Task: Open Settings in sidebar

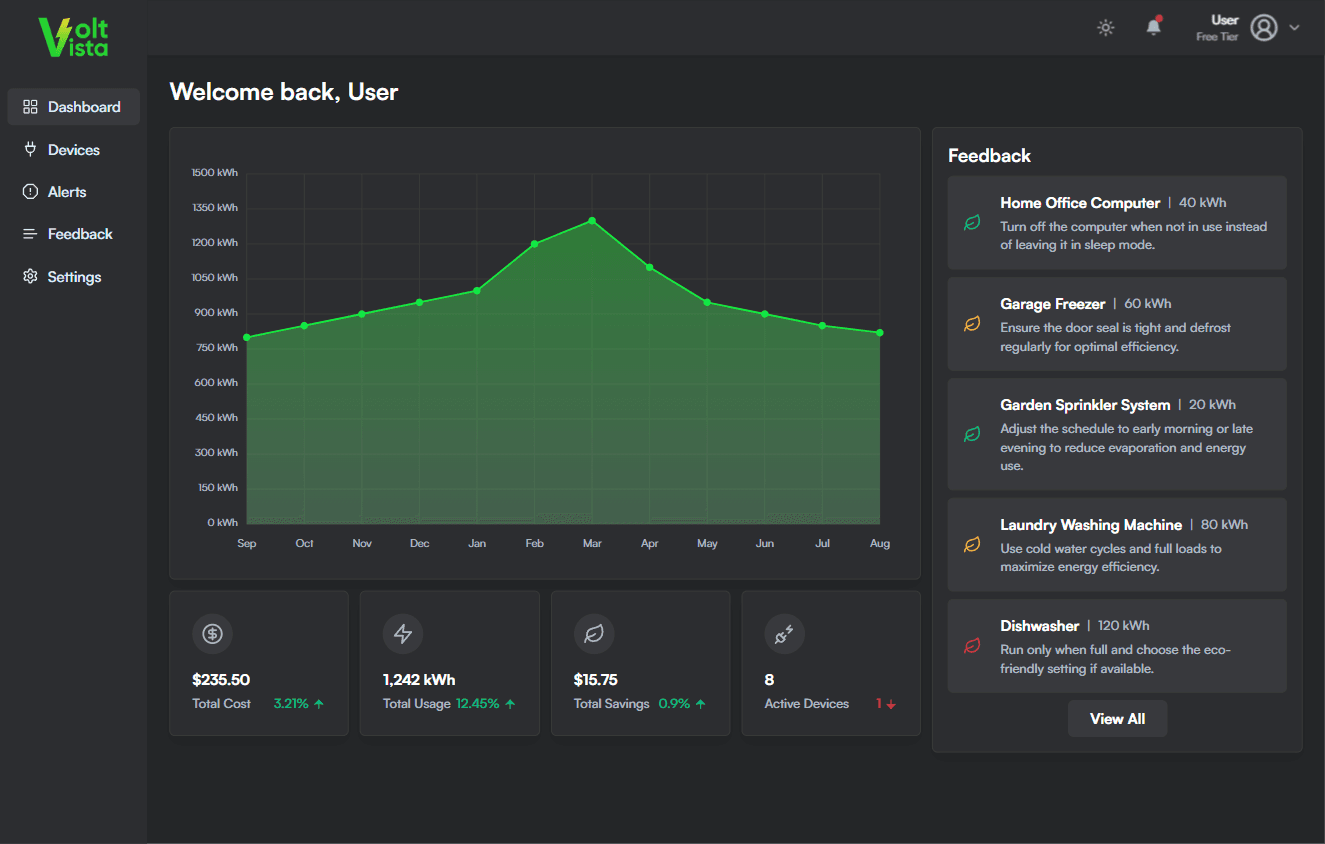Action: 73,277
